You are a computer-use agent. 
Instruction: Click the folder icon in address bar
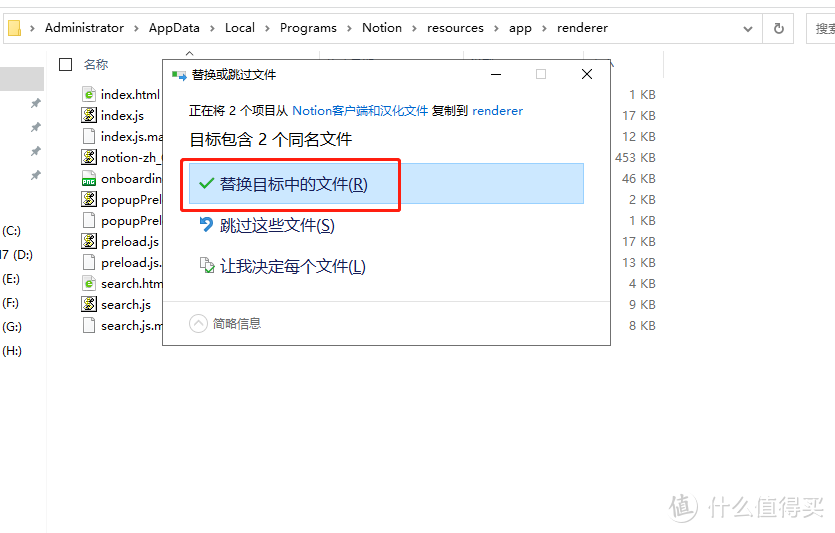tap(14, 28)
